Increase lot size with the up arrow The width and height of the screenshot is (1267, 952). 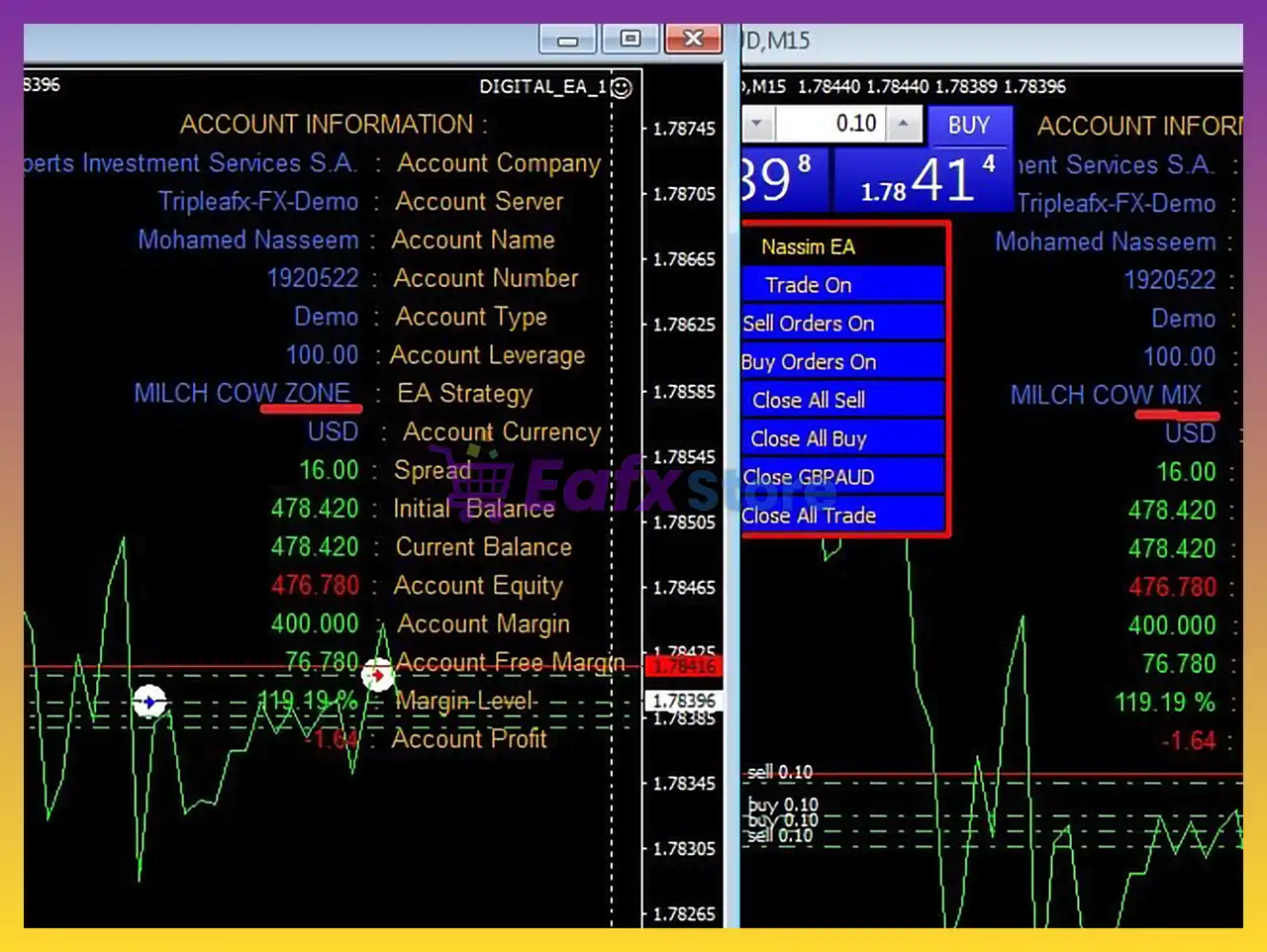click(903, 124)
